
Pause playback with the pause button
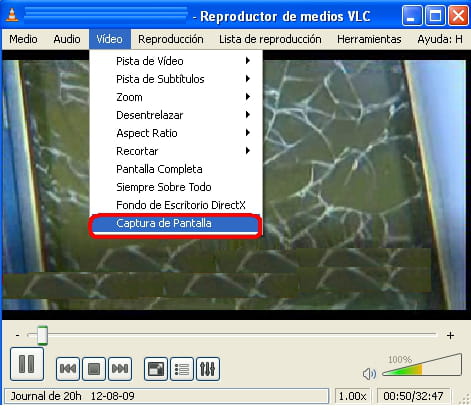(x=27, y=364)
